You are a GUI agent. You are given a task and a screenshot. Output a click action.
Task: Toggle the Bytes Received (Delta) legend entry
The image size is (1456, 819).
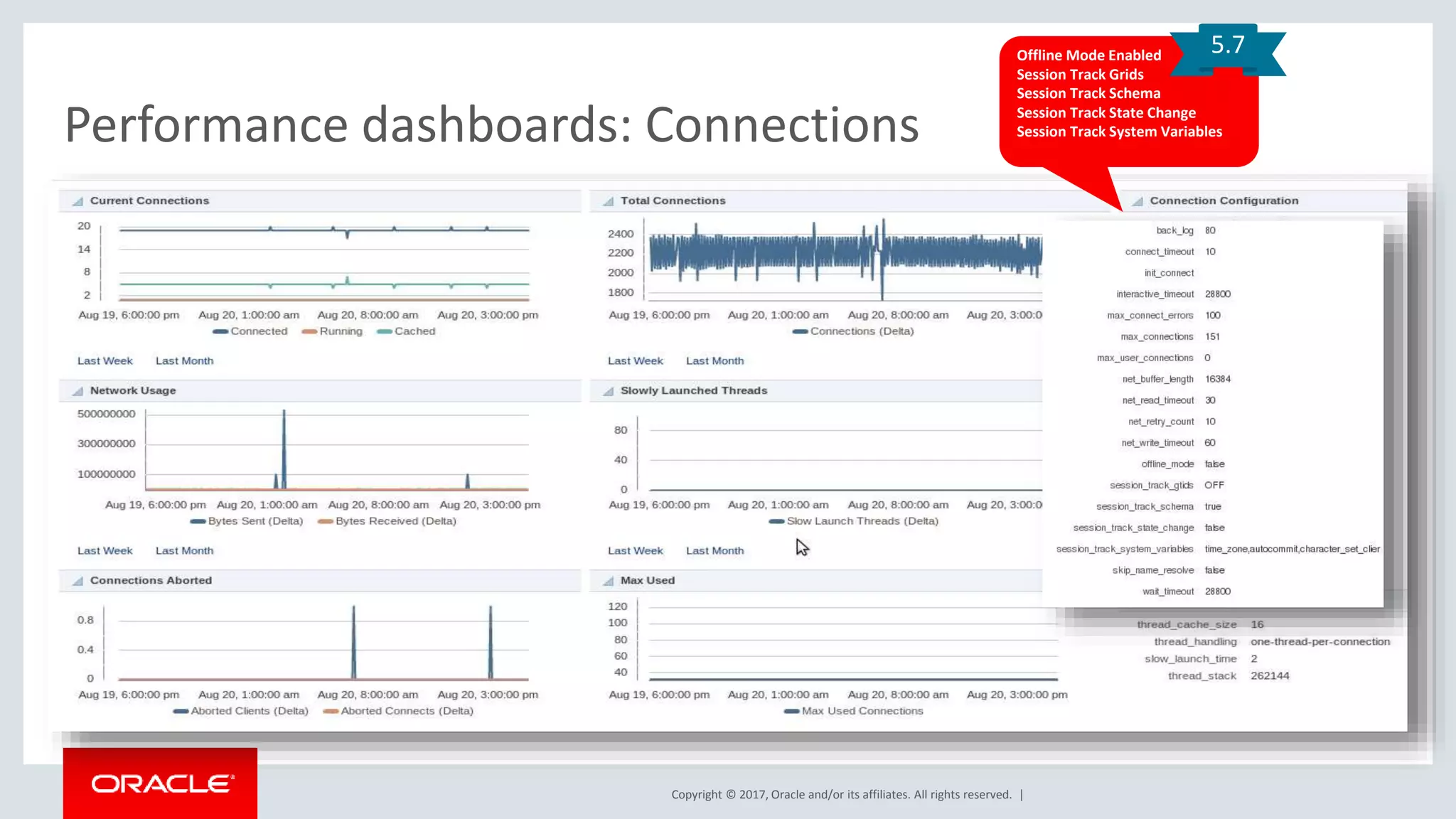(387, 521)
